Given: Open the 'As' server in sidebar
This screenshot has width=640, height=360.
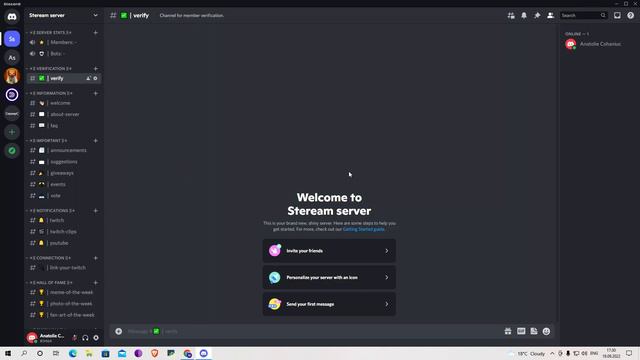Looking at the screenshot, I should (12, 58).
